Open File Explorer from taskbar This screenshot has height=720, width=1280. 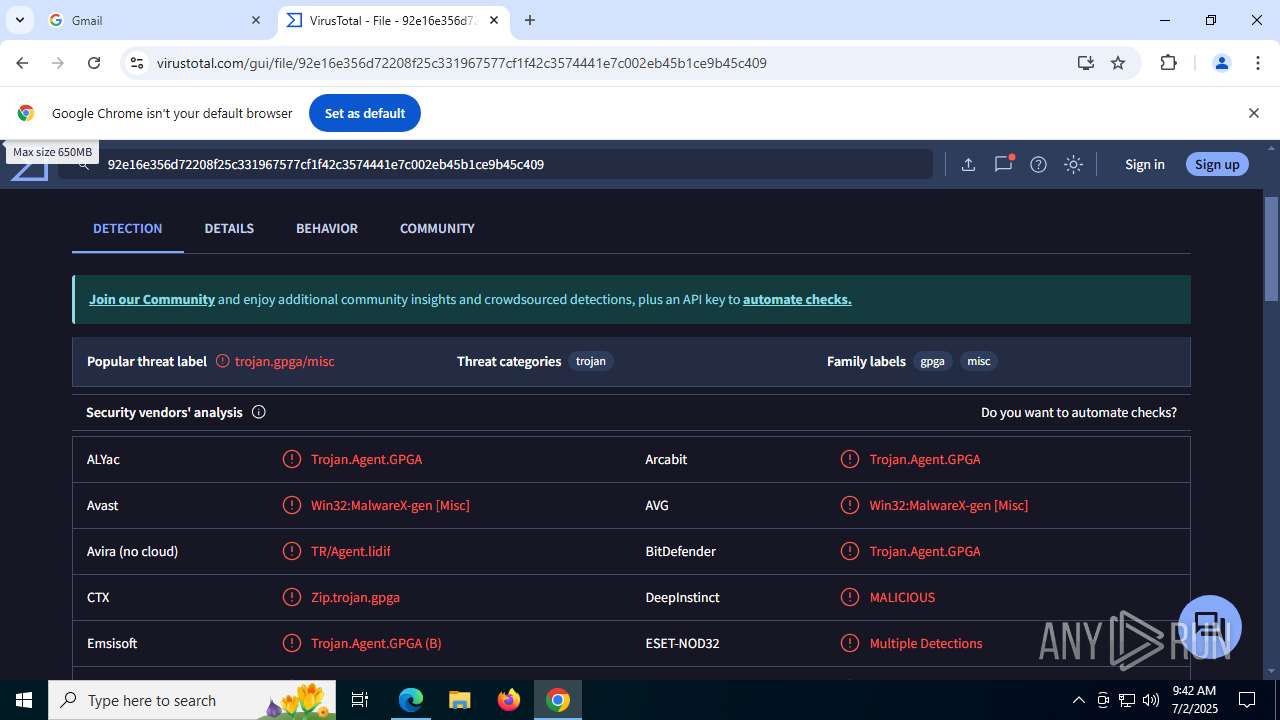(x=459, y=700)
